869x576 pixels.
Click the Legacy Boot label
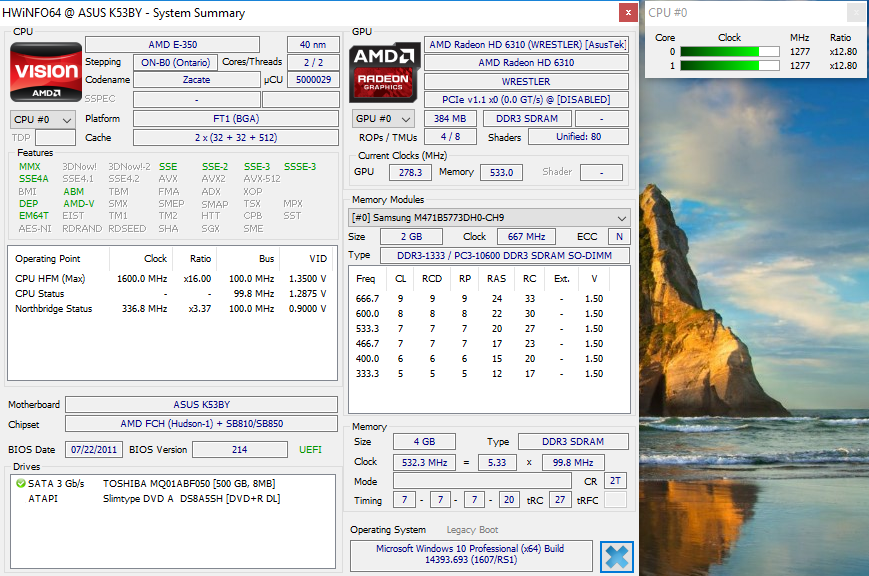pos(472,529)
